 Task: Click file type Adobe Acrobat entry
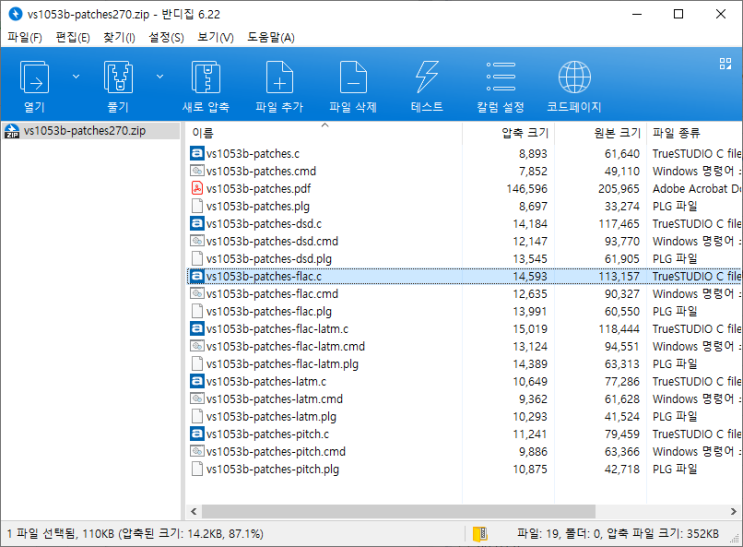(697, 189)
